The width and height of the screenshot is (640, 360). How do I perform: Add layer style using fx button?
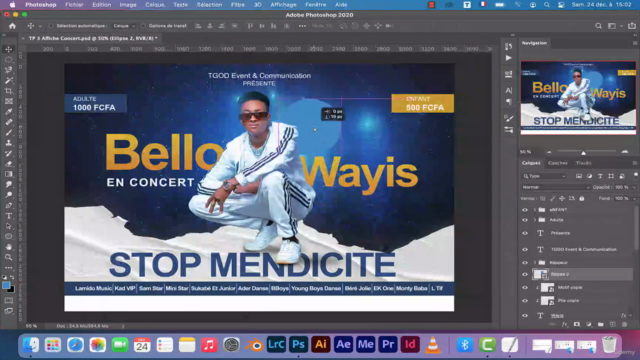[x=564, y=324]
